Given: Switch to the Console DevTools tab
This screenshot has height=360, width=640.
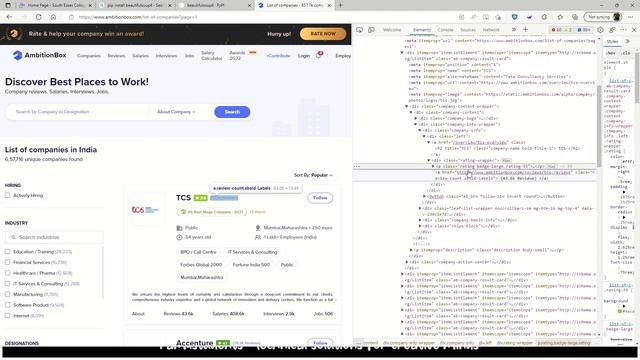Looking at the screenshot, I should tap(445, 30).
